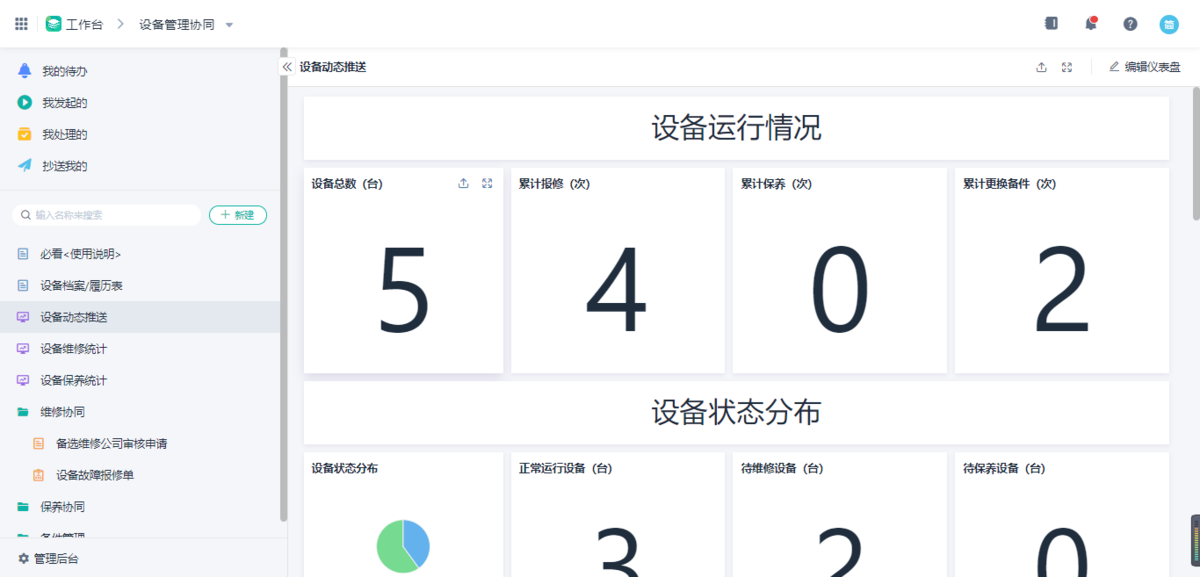1200x577 pixels.
Task: Click 编辑仪表盘 button
Action: [1144, 67]
